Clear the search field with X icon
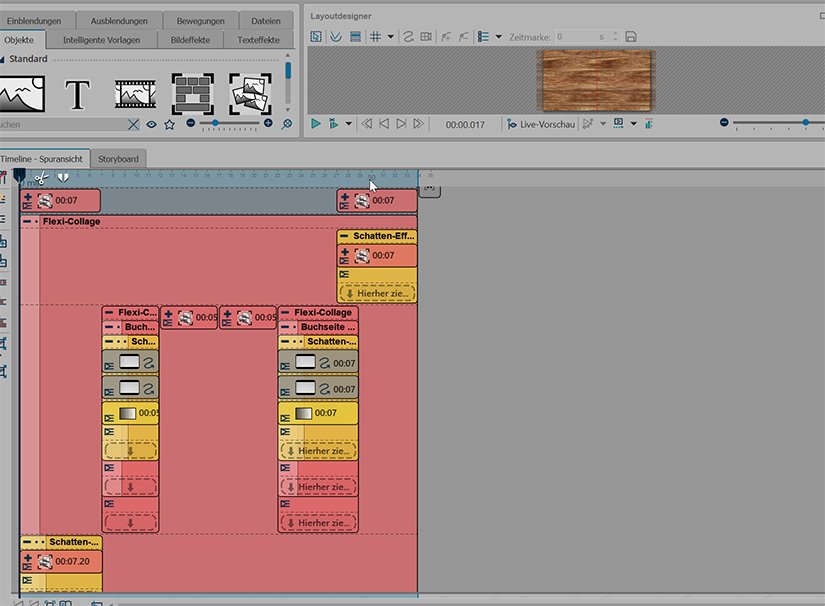Viewport: 825px width, 606px height. coord(134,124)
